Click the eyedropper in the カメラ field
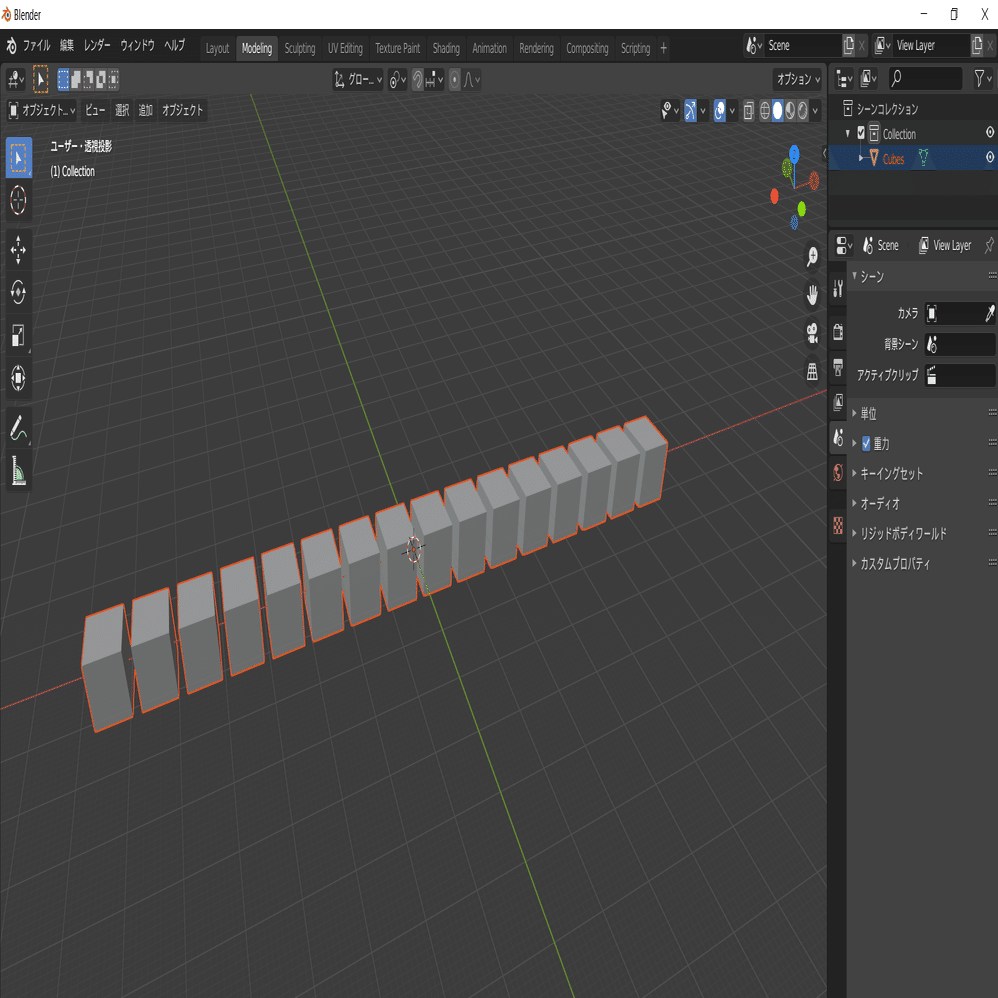The width and height of the screenshot is (998, 998). point(990,313)
